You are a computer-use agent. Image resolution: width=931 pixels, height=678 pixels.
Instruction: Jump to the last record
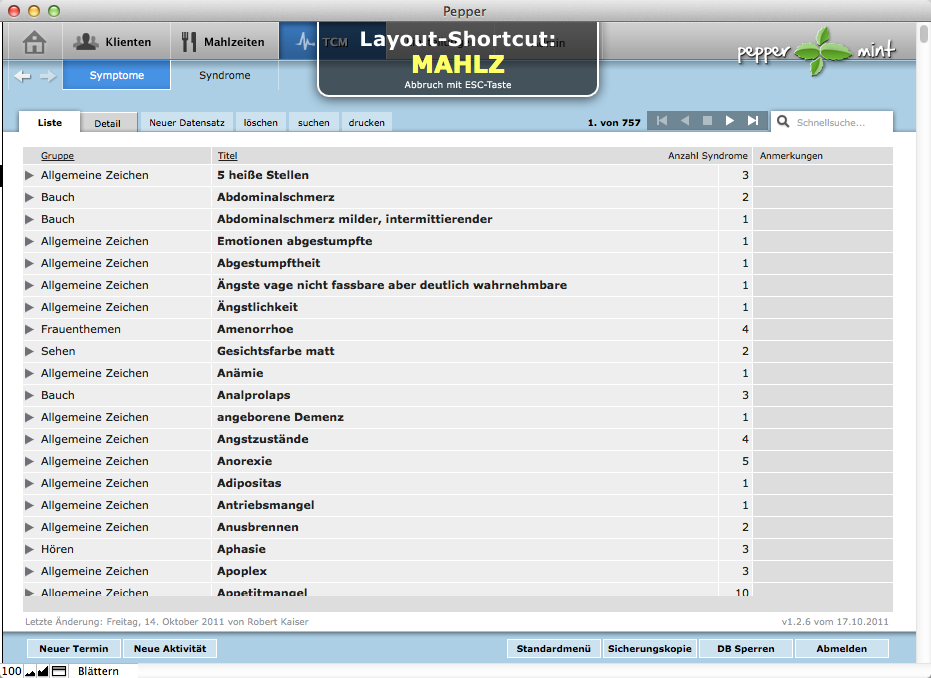753,121
